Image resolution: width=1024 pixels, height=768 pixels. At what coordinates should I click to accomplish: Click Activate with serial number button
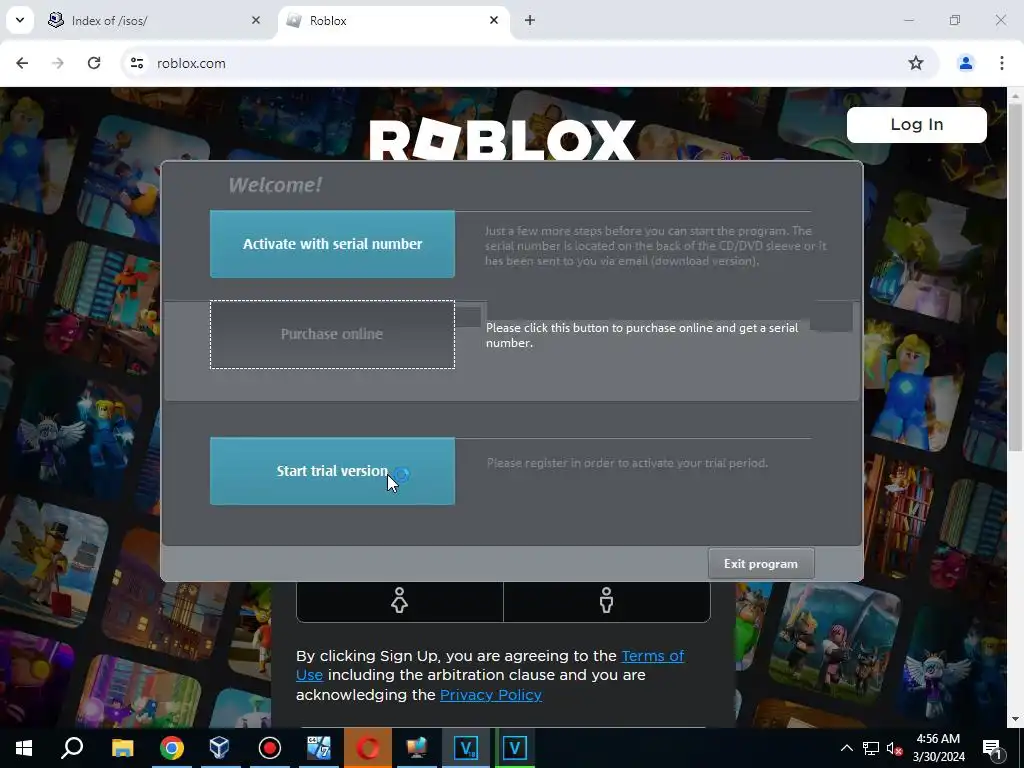click(332, 244)
